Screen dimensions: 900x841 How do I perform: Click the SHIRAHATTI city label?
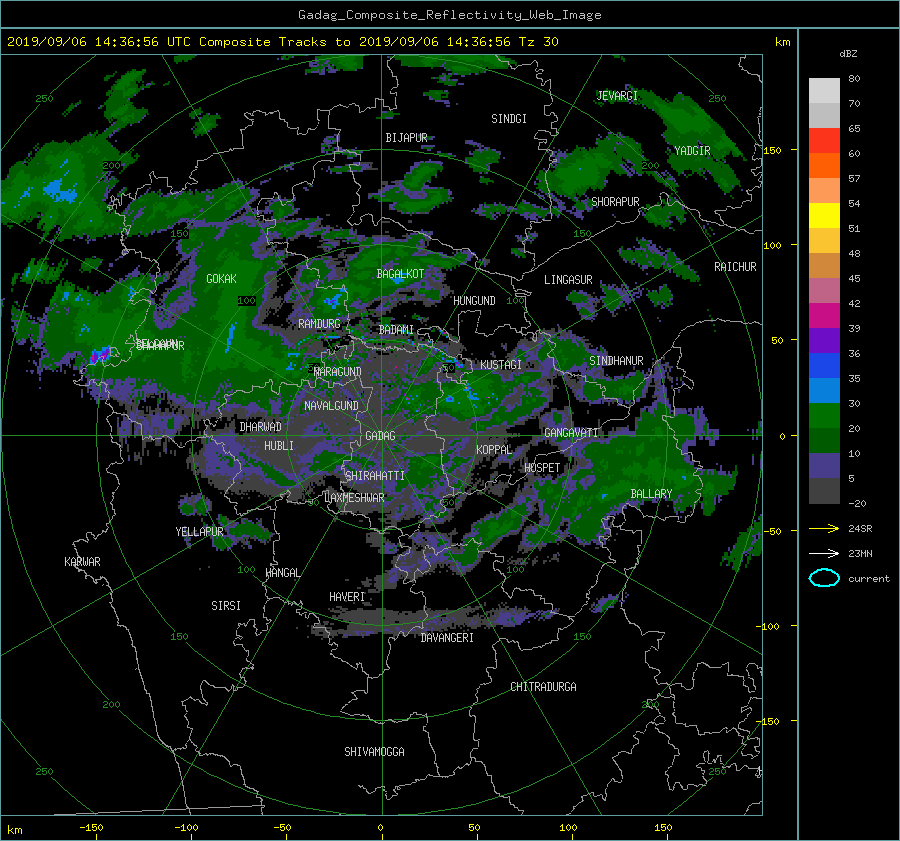pos(375,476)
